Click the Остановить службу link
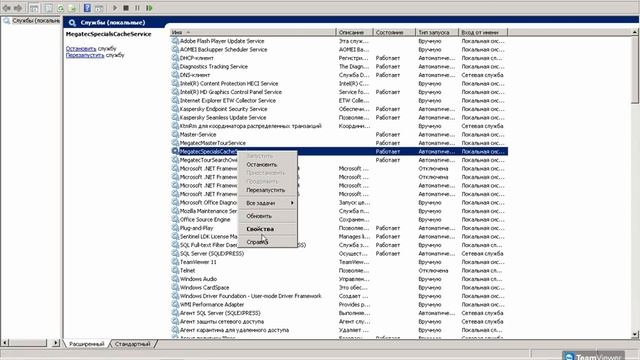The image size is (640, 360). tap(81, 49)
